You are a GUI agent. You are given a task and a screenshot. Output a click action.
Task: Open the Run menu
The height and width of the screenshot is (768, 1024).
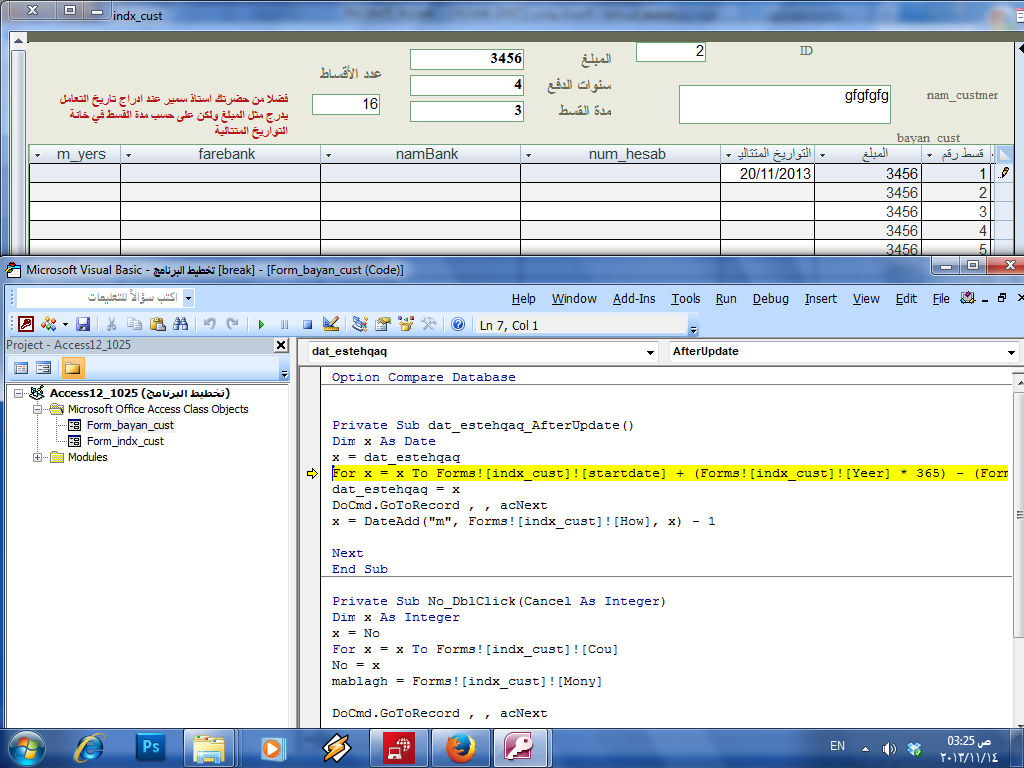pyautogui.click(x=726, y=298)
